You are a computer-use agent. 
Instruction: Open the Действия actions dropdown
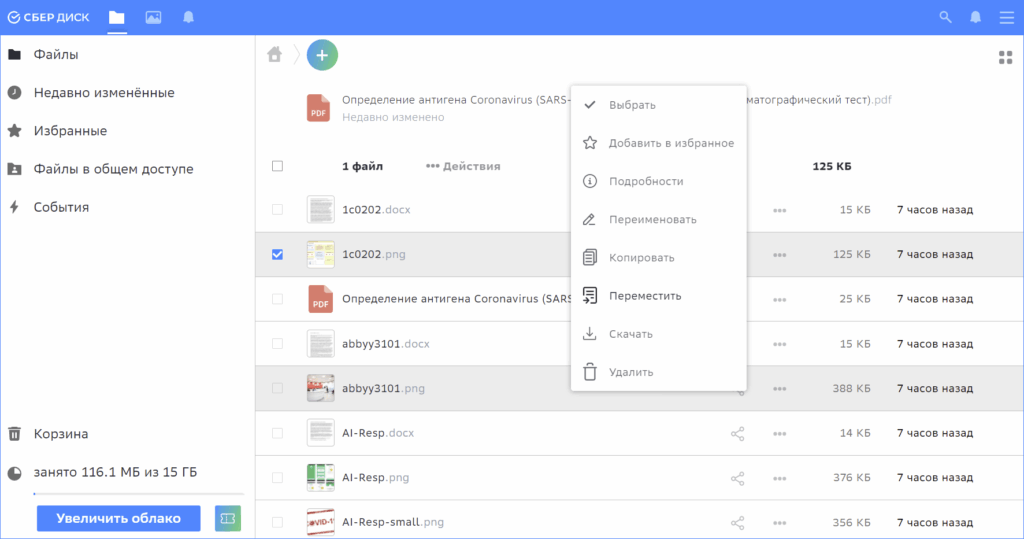463,166
